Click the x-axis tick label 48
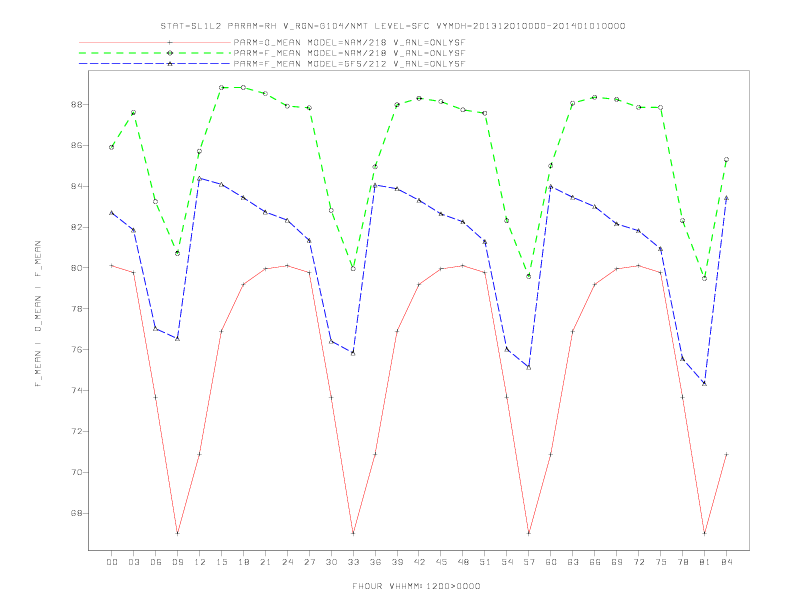The width and height of the screenshot is (792, 612). (463, 562)
